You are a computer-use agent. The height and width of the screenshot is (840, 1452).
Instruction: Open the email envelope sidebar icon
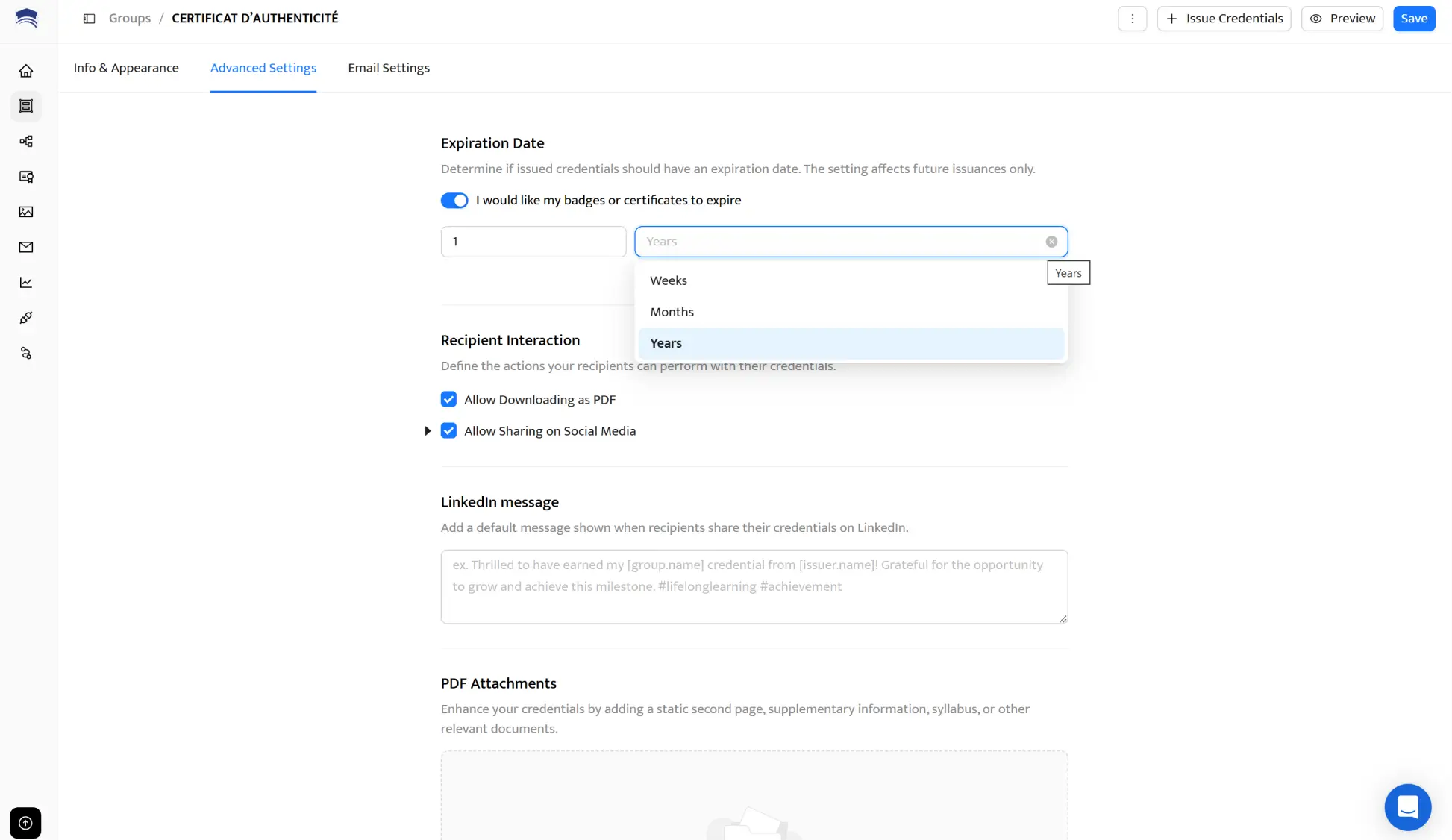(26, 247)
